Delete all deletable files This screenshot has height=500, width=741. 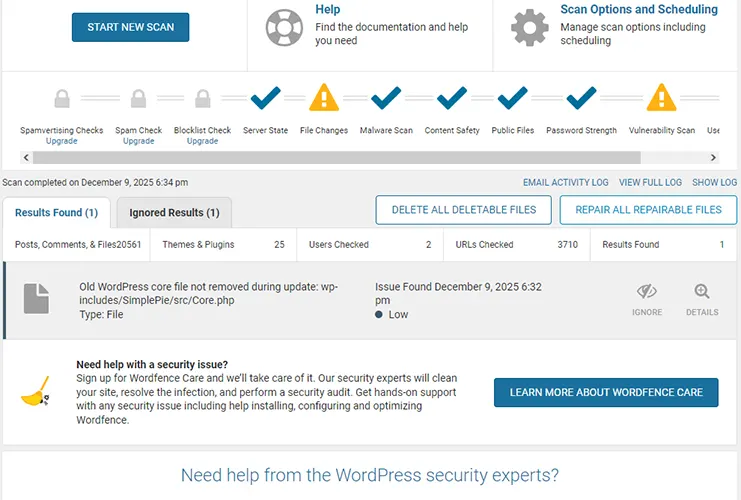point(464,210)
